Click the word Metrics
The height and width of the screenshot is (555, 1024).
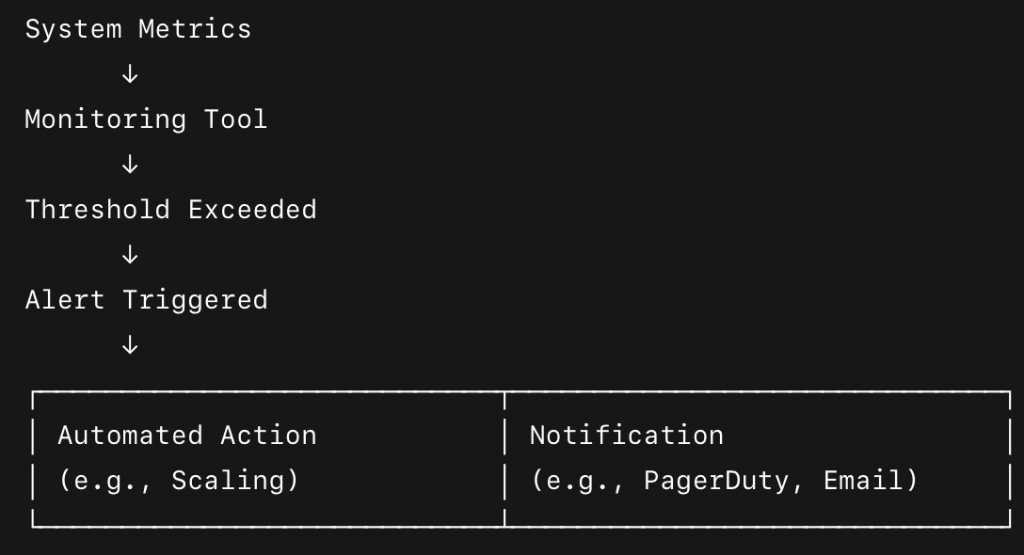point(195,29)
